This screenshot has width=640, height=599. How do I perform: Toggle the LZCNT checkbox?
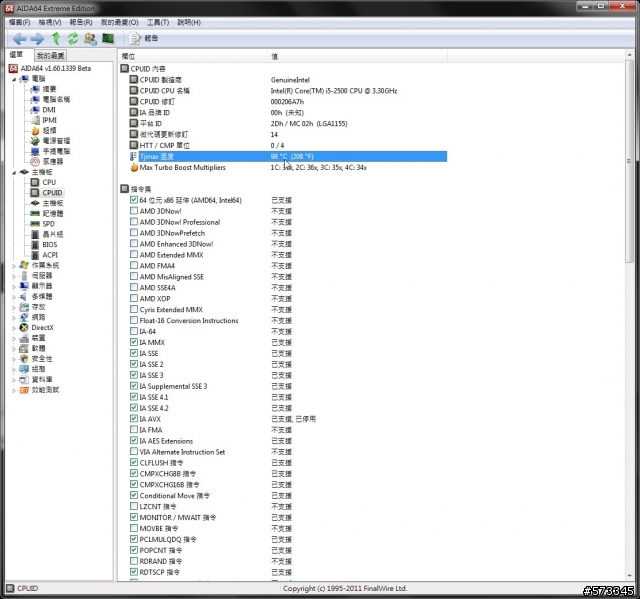tap(133, 506)
